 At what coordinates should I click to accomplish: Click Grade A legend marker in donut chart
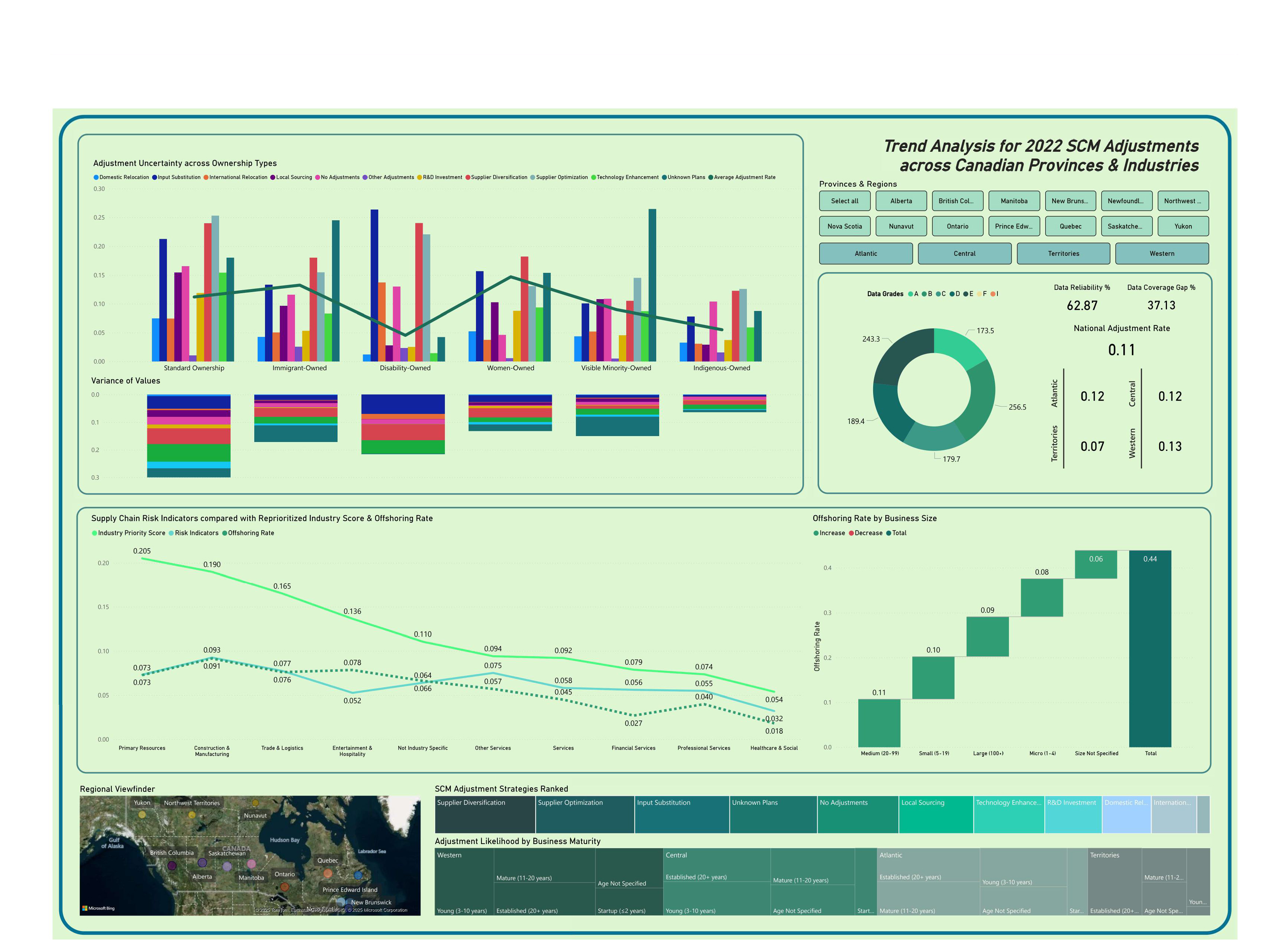(910, 294)
